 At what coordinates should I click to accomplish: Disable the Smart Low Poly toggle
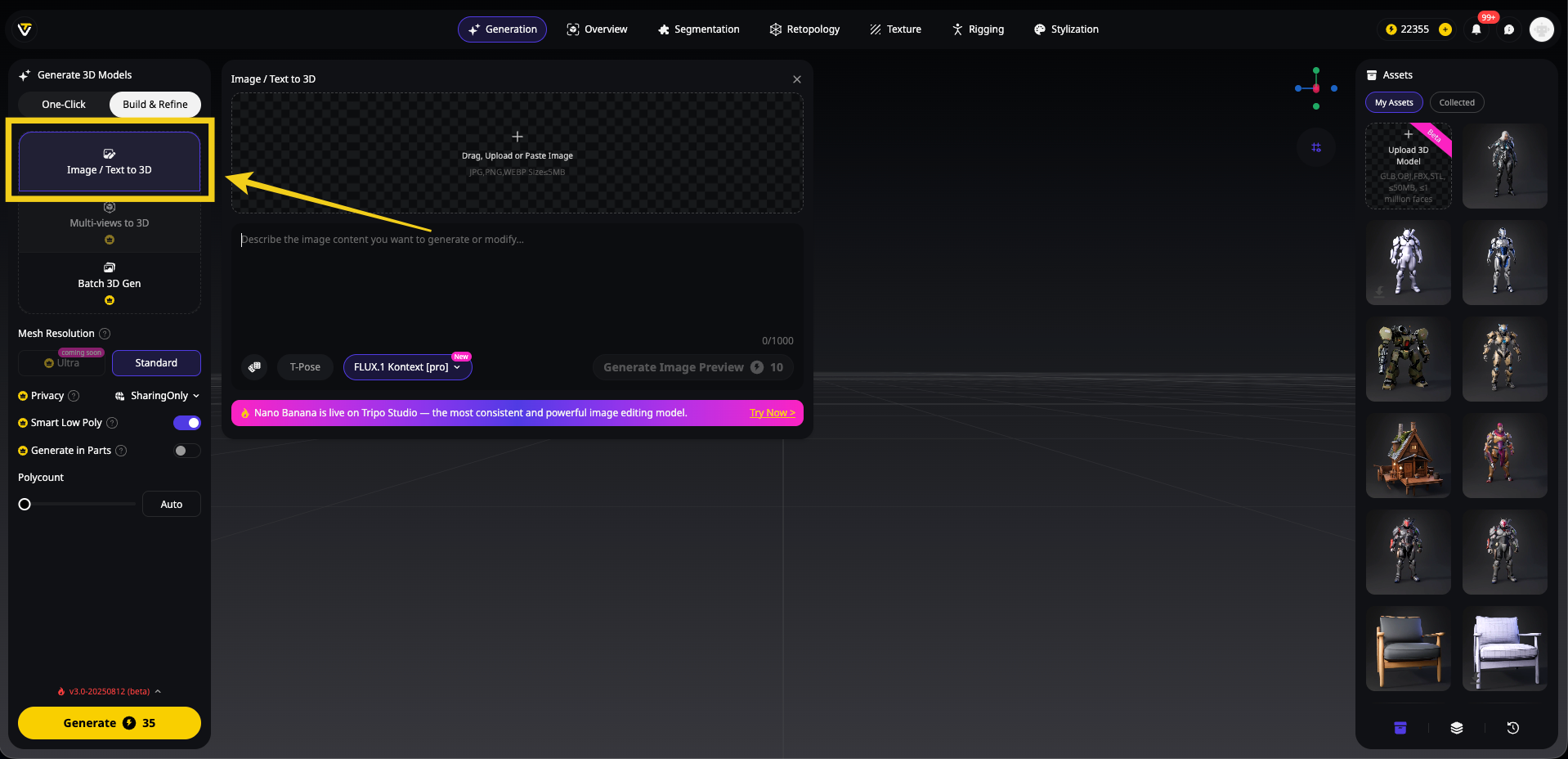pos(187,423)
